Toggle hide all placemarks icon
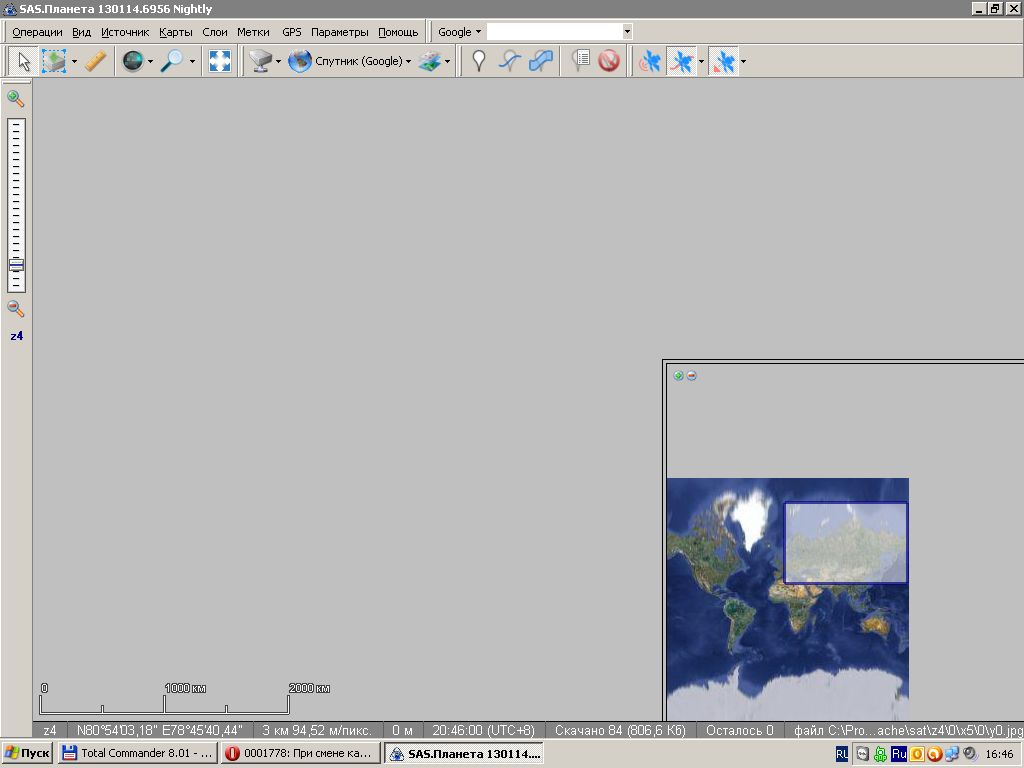Screen dimensions: 1024x768 609,62
